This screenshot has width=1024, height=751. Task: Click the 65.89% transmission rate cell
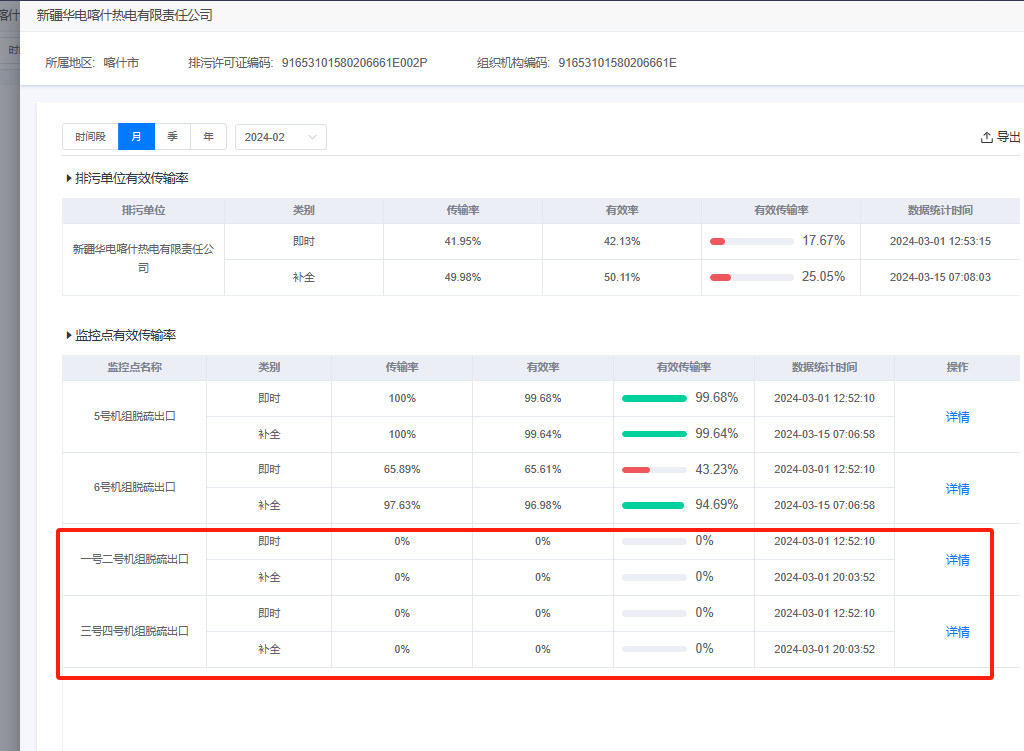coord(402,470)
